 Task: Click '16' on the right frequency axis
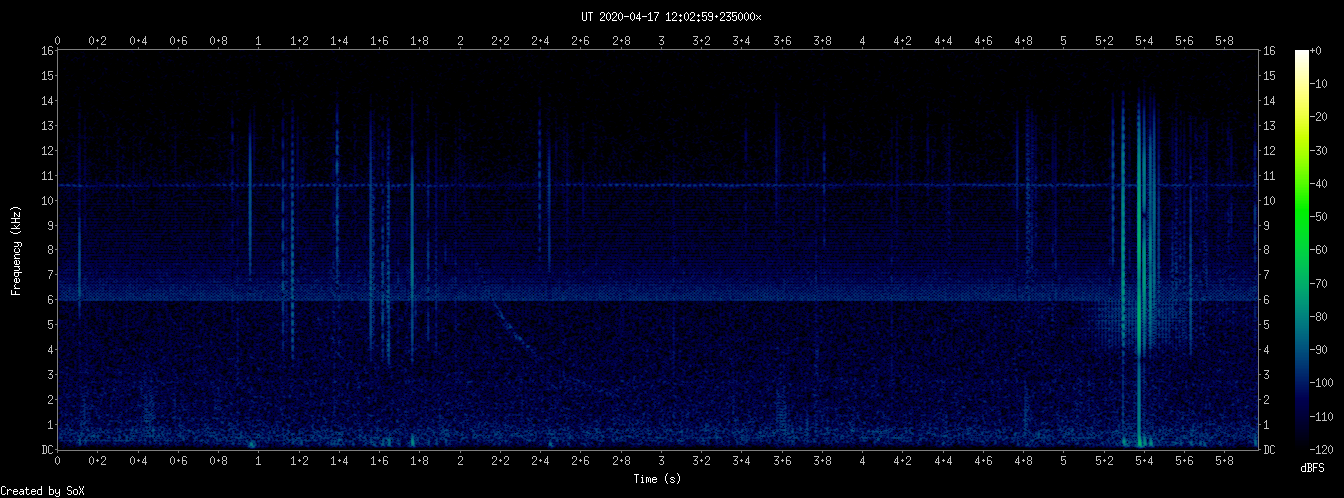1270,50
